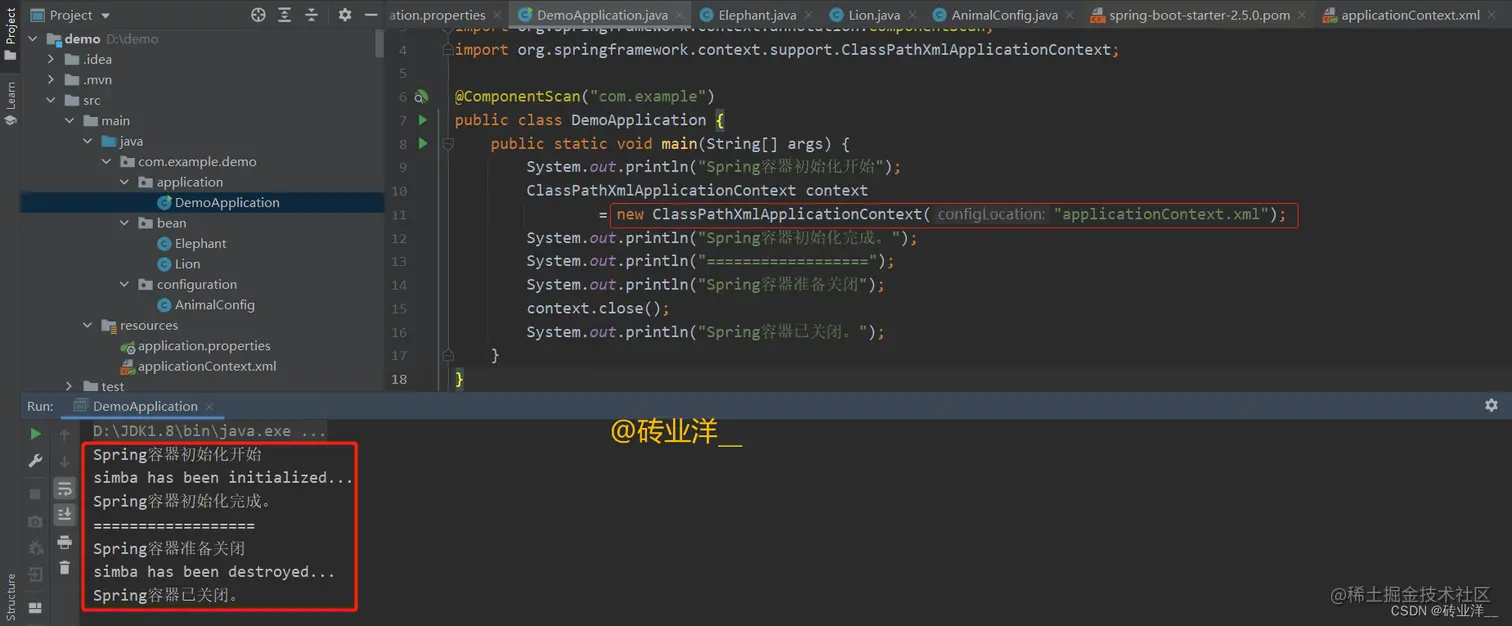Switch to the spring-boot-starter-2.5.0.pom tab
The width and height of the screenshot is (1512, 626).
coord(1199,15)
